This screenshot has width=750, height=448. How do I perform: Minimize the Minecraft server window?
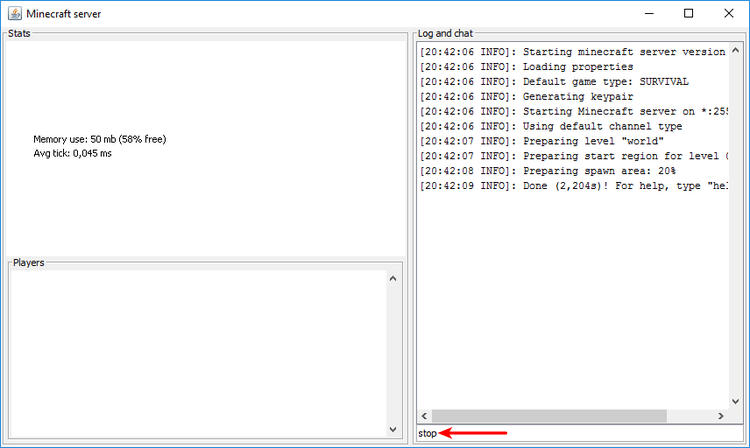click(x=649, y=13)
